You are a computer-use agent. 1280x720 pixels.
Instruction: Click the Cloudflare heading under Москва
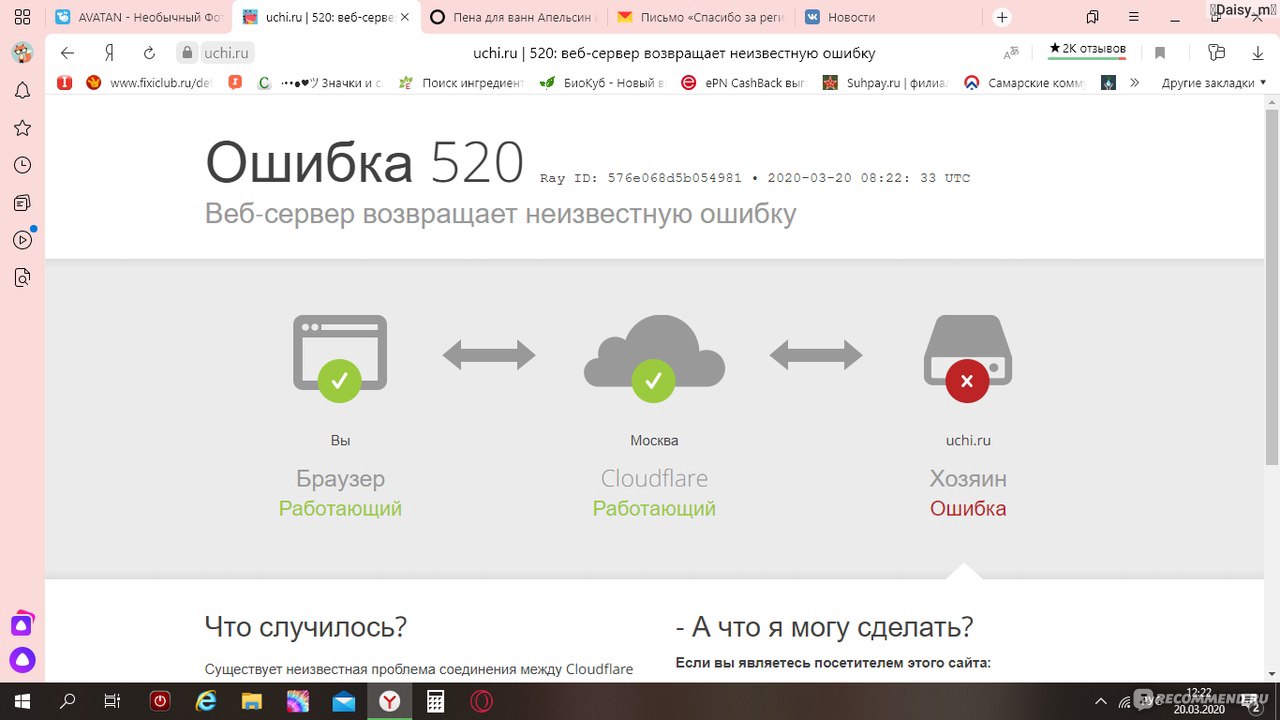click(x=654, y=479)
